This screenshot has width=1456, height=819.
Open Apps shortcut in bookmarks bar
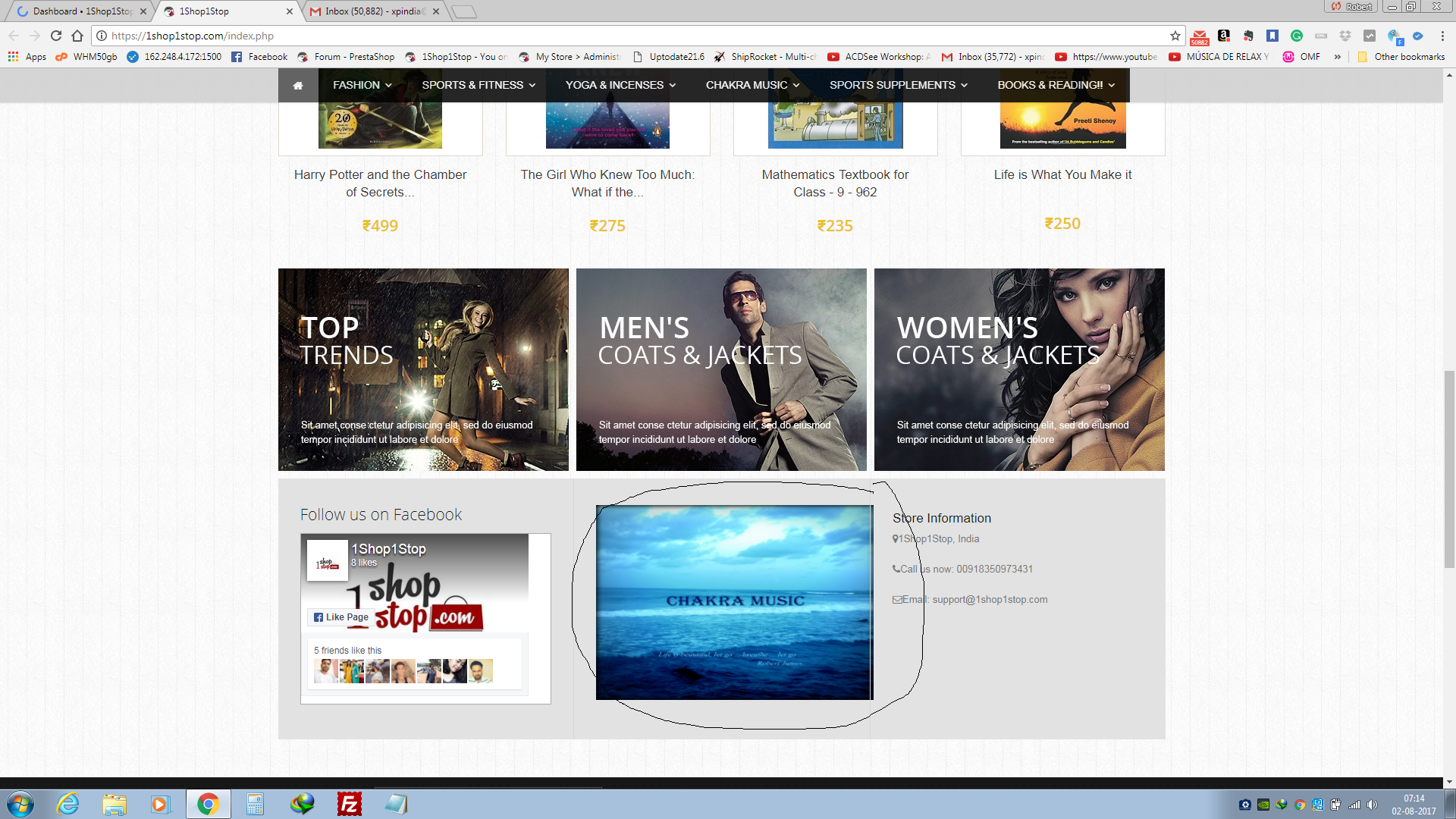(27, 57)
